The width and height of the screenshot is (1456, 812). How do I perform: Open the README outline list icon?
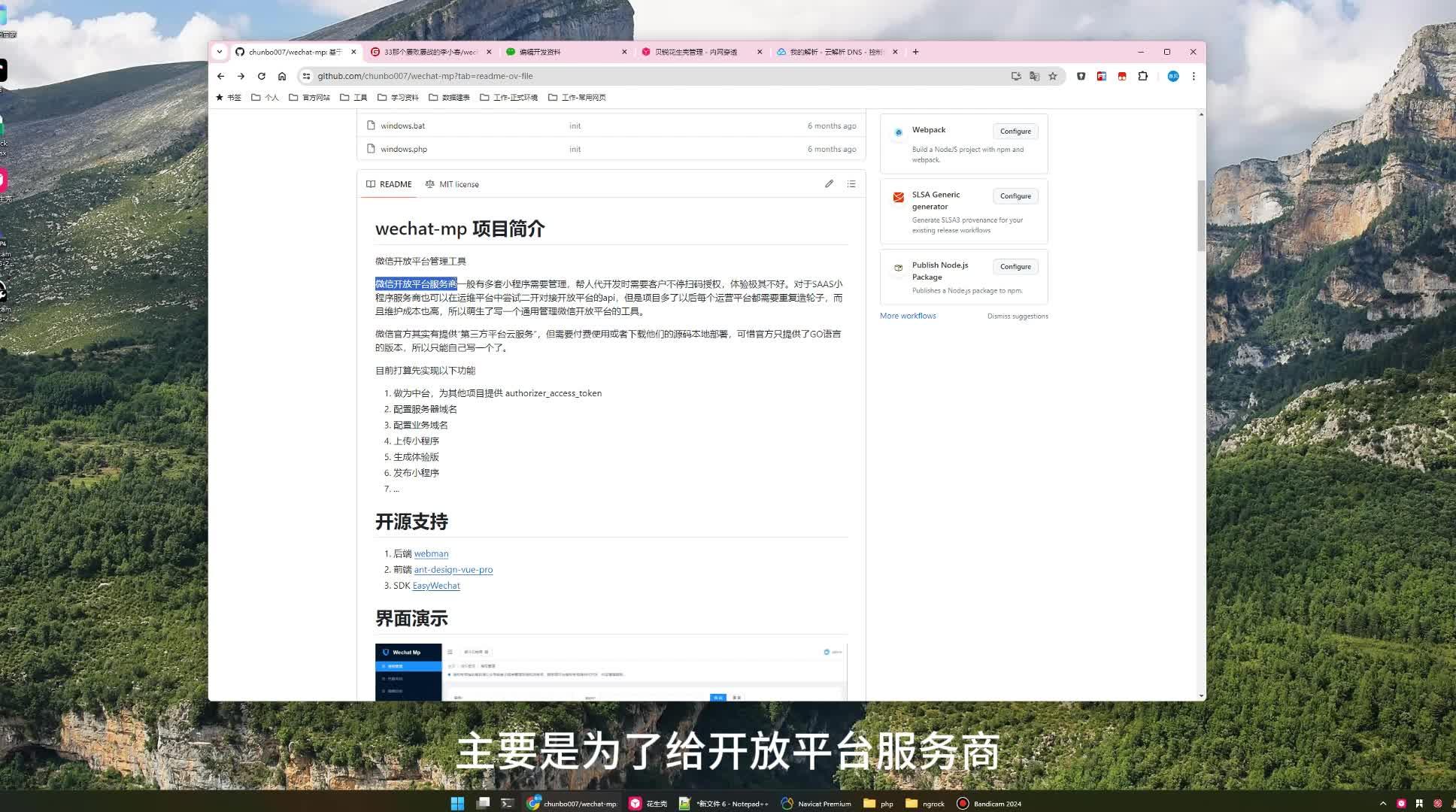(x=851, y=183)
